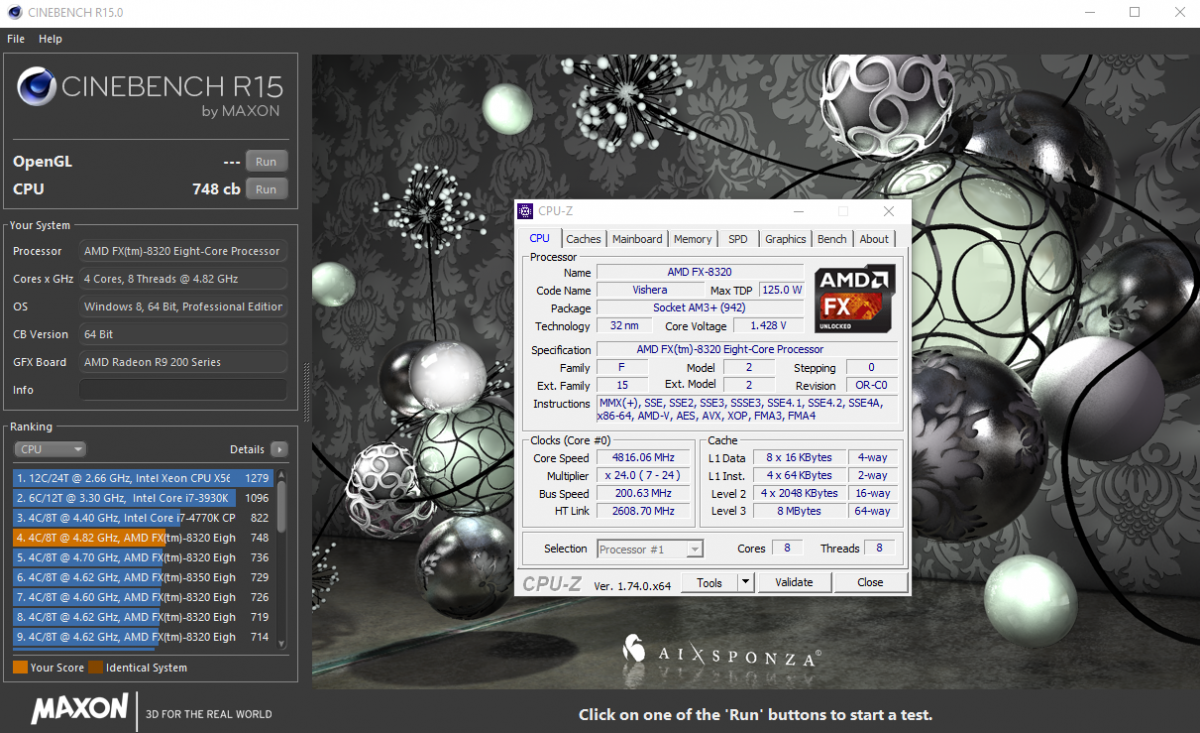
Task: Select the FX-8350 ranking row scoring 729
Action: (143, 577)
